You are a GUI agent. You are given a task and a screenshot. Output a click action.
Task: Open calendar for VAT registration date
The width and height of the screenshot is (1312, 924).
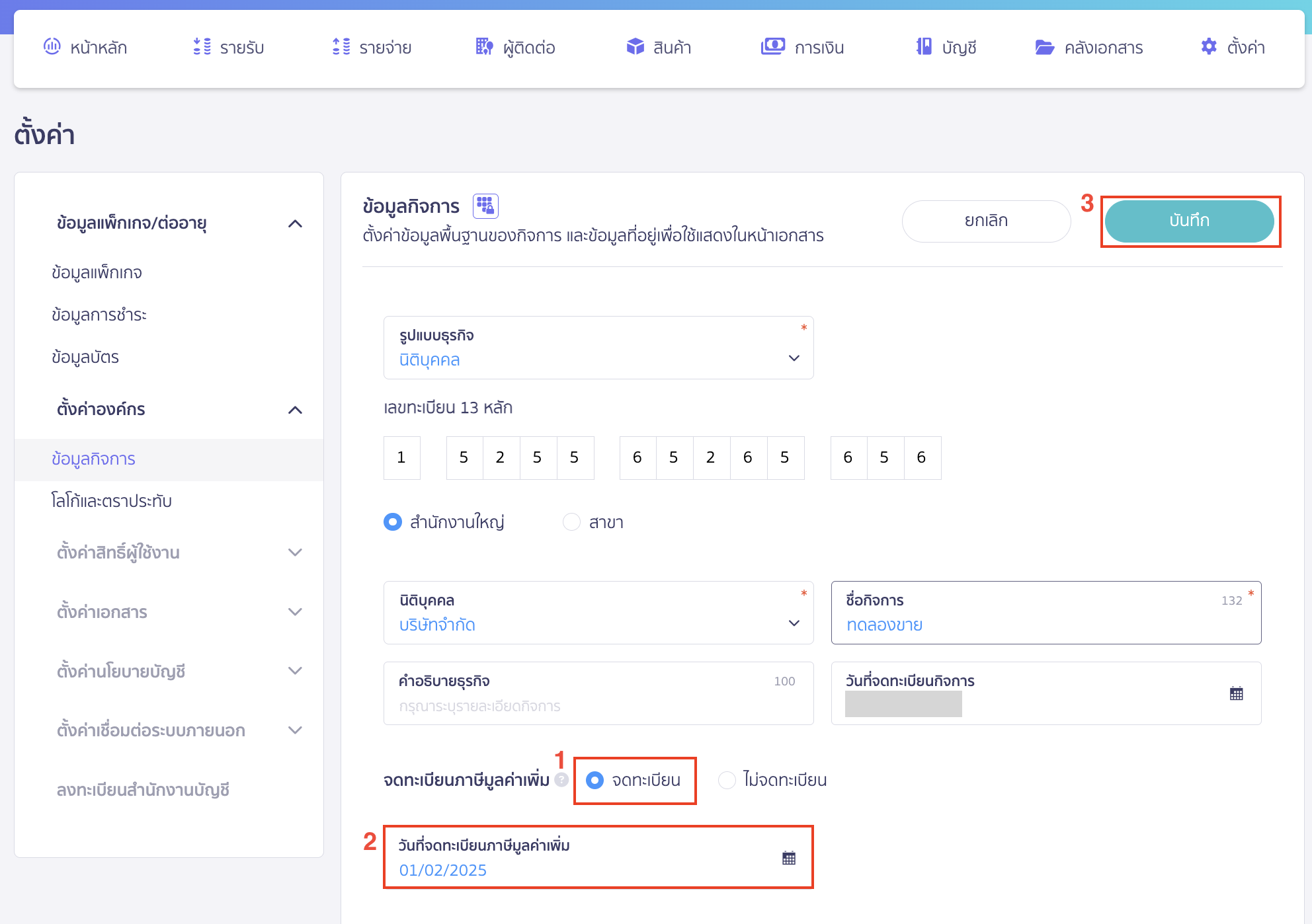pos(788,858)
